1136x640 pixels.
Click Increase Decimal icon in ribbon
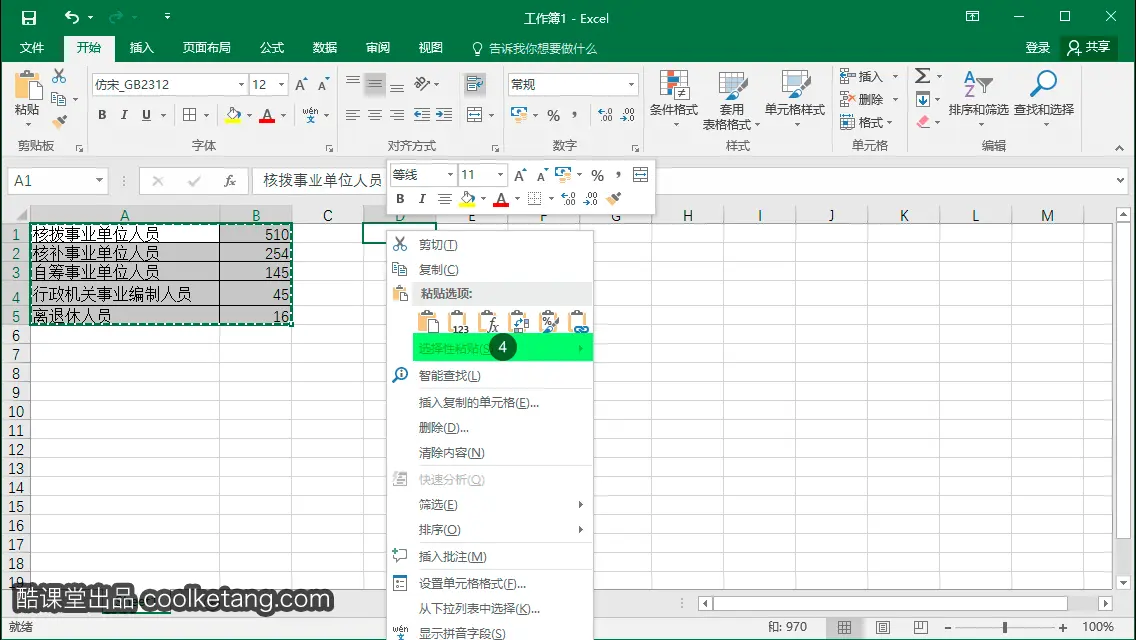pos(605,115)
